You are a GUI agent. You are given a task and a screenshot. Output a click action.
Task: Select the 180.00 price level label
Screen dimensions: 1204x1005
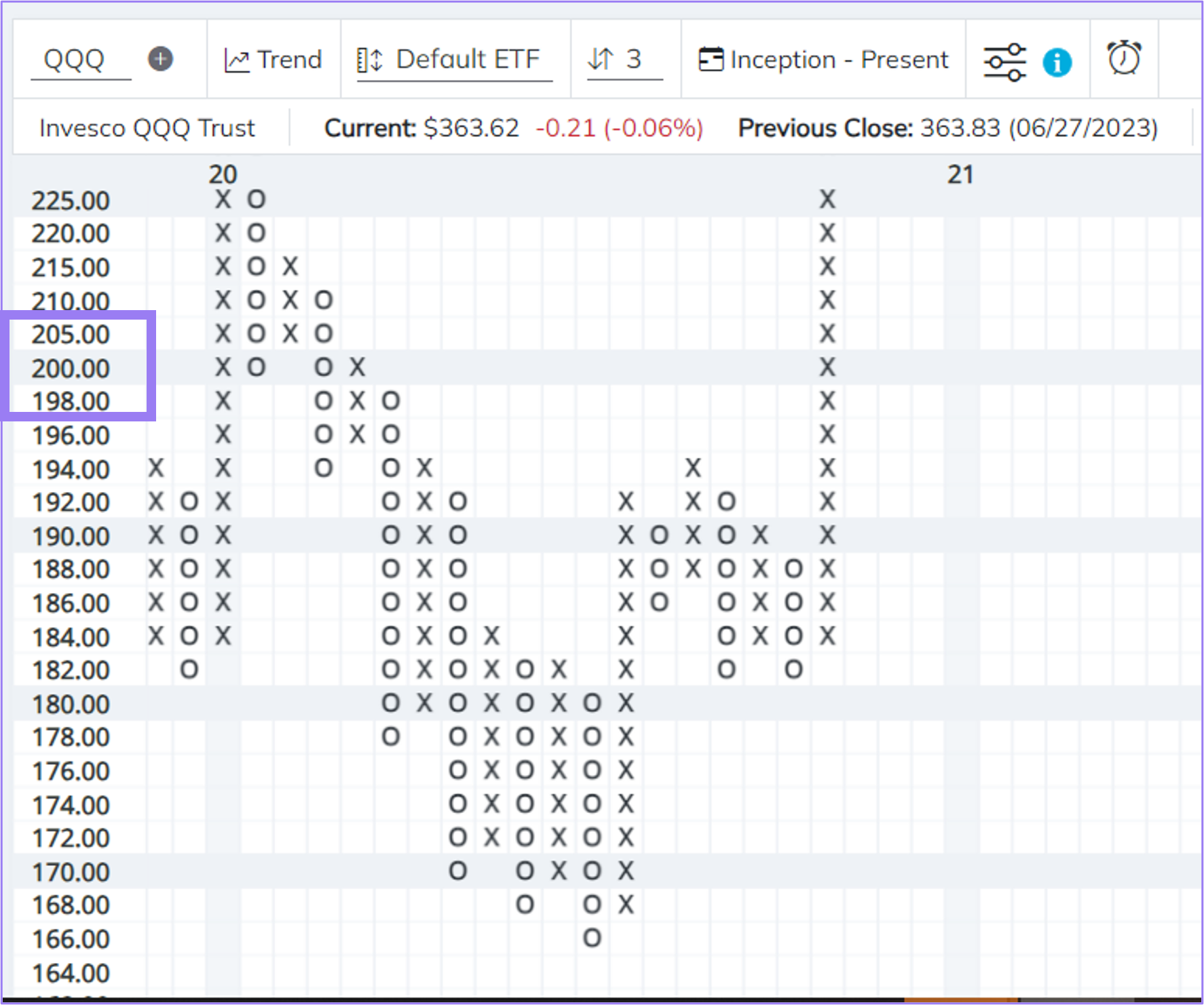coord(71,704)
